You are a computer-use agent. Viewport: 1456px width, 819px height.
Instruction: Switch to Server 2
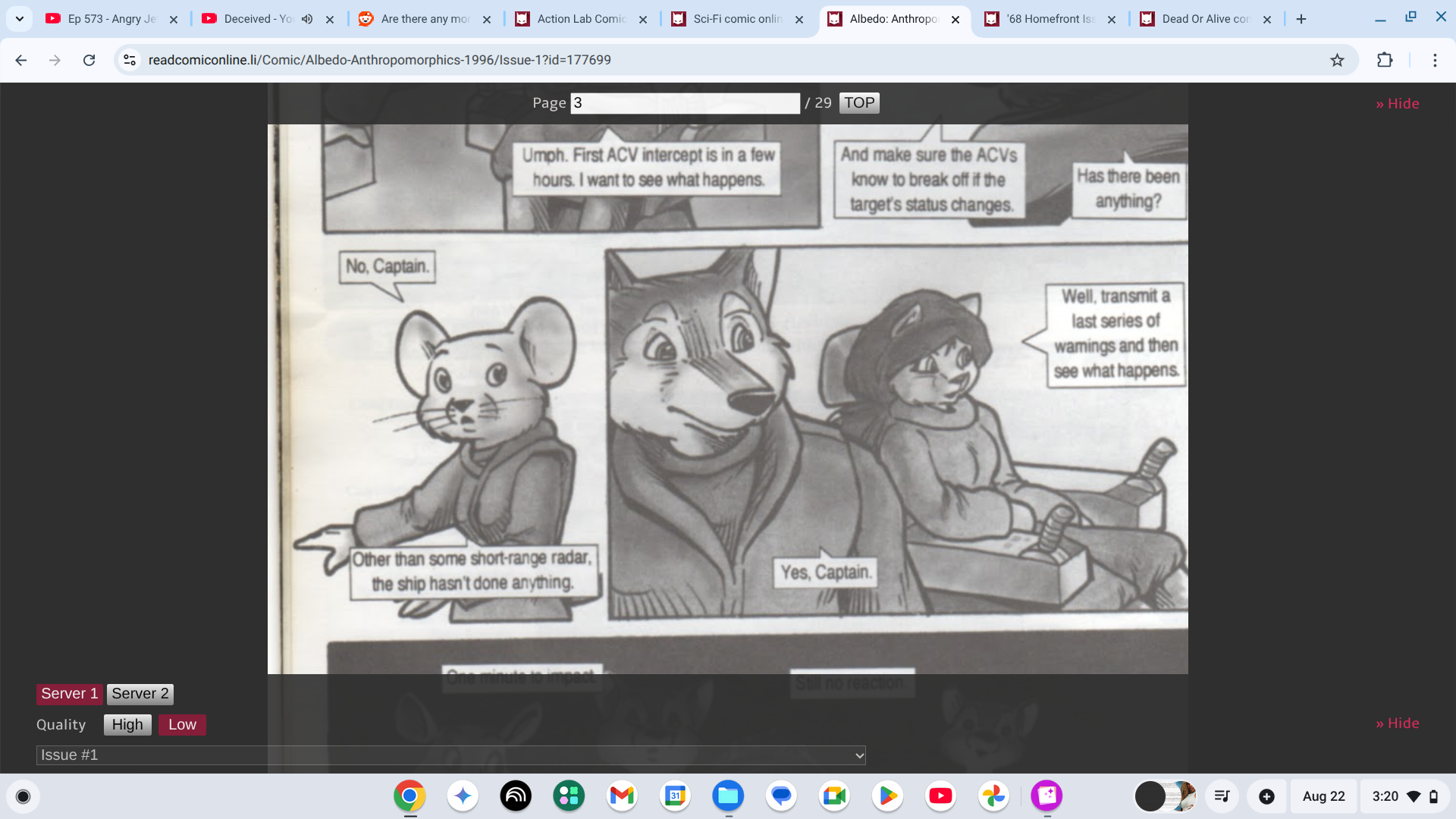point(140,694)
